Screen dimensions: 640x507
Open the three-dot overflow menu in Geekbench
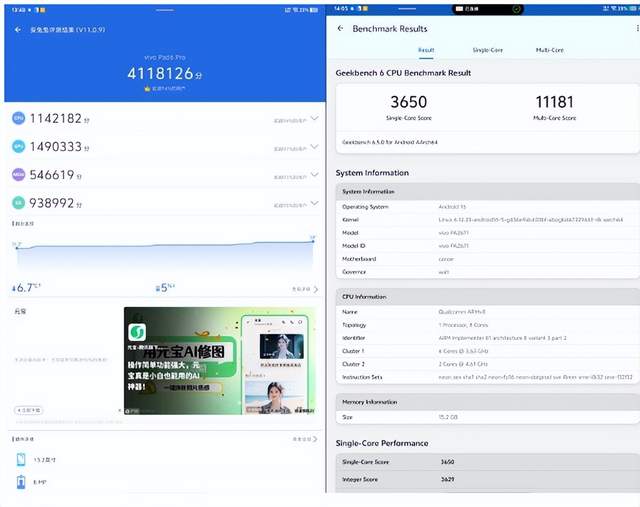[x=637, y=28]
